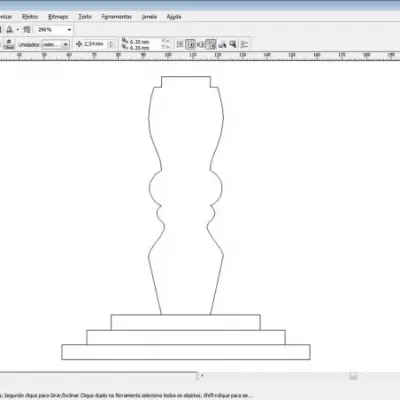
Task: Click the lower duplicate distance stepper
Action: click(x=166, y=48)
